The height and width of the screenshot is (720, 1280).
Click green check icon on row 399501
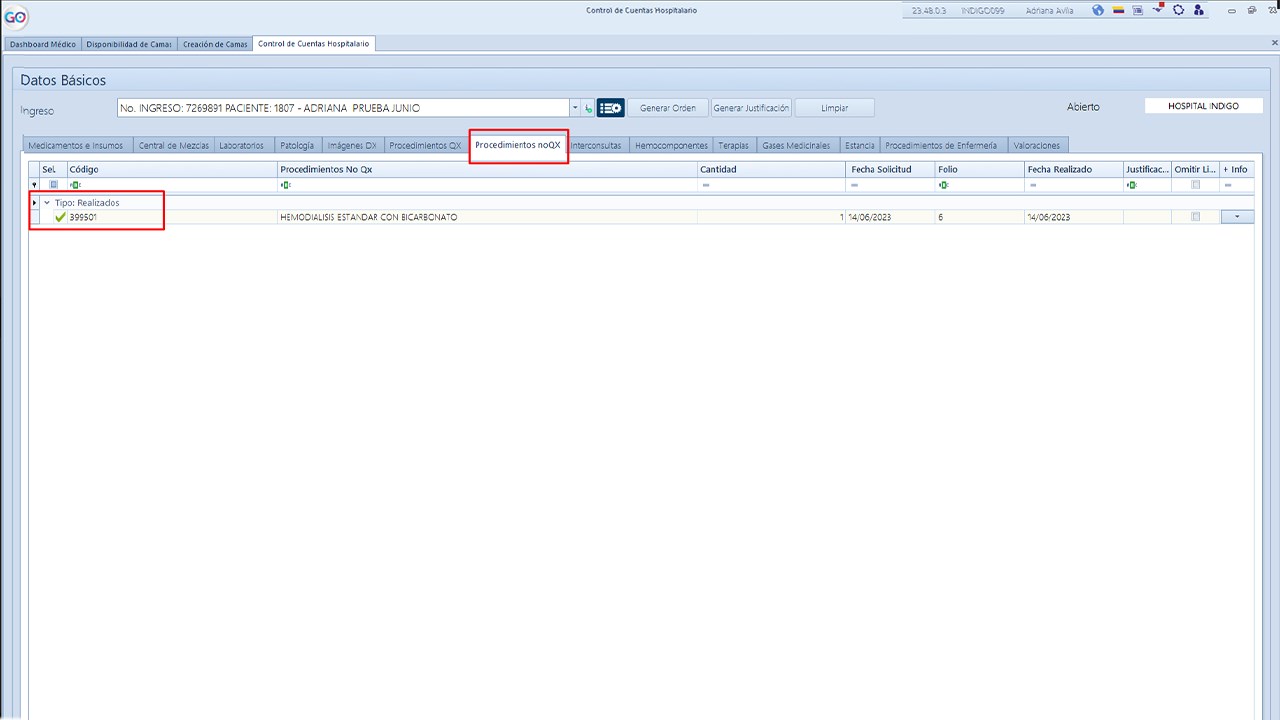[x=60, y=217]
